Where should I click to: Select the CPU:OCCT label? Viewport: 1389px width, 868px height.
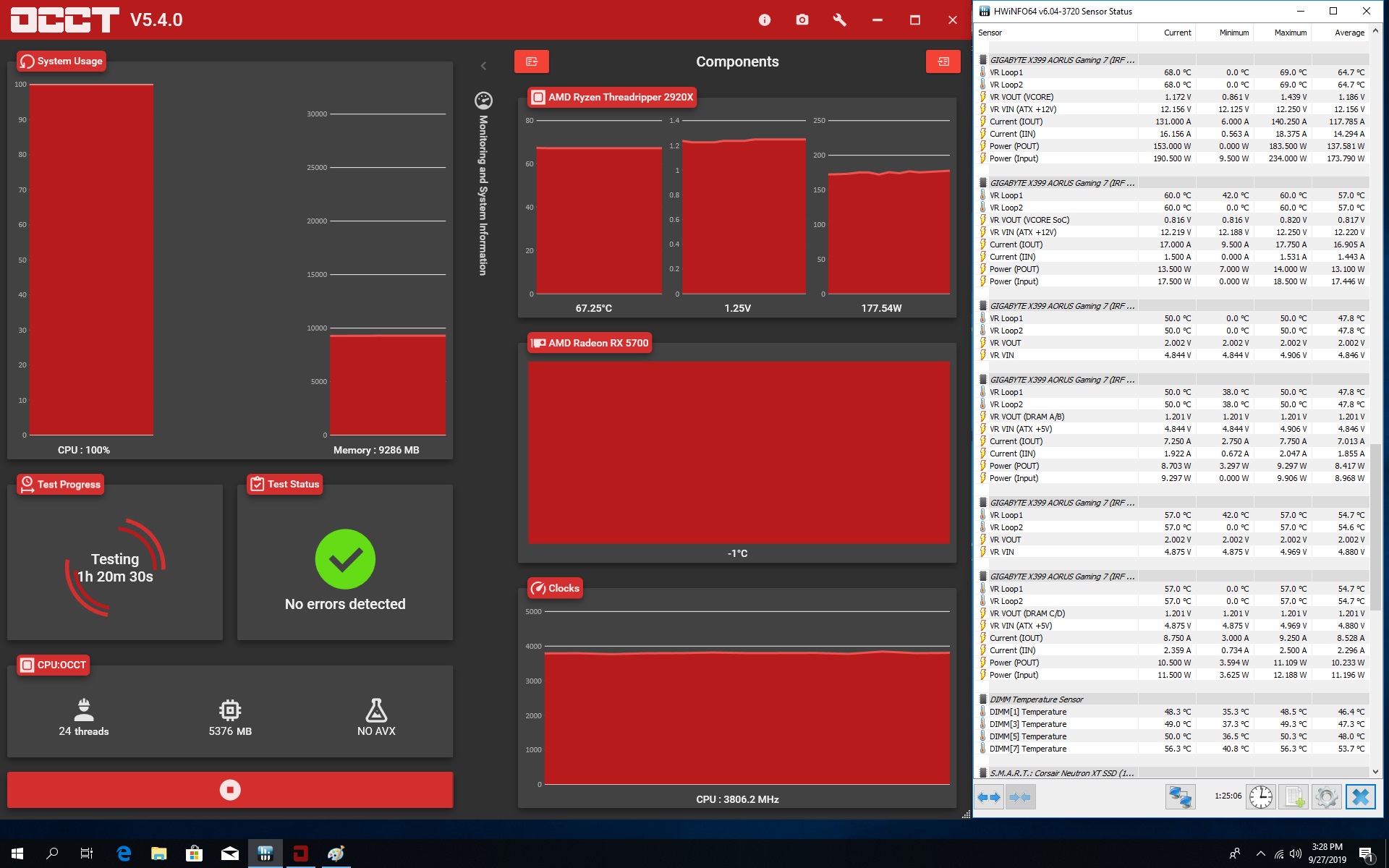point(54,665)
